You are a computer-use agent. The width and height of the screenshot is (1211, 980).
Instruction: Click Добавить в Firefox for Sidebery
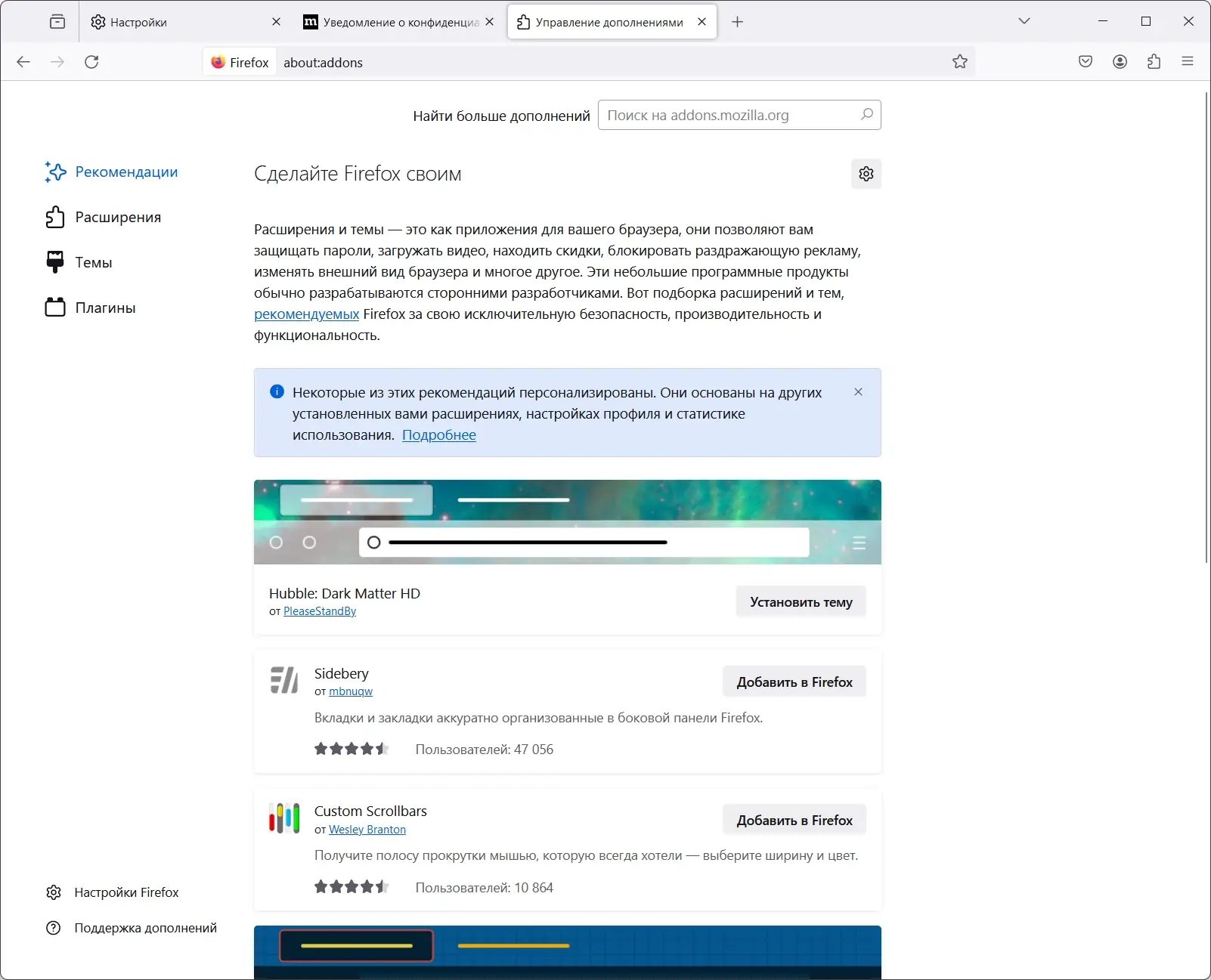(x=794, y=681)
